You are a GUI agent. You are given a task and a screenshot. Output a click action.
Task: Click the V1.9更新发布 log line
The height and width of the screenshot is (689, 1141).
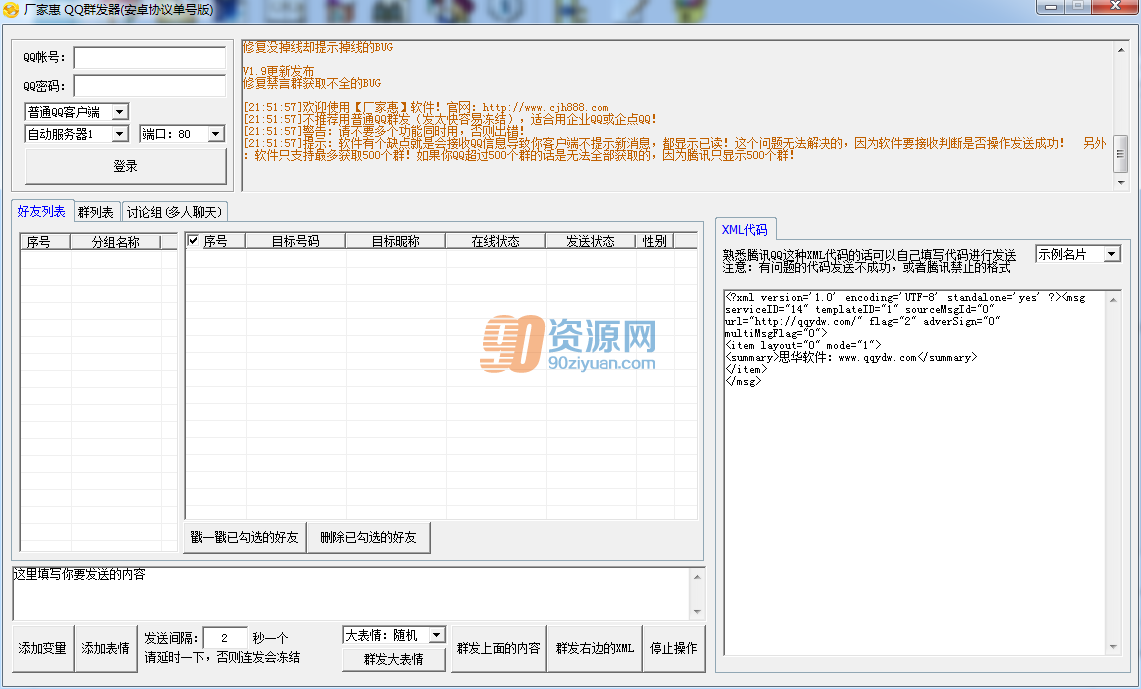(x=279, y=71)
